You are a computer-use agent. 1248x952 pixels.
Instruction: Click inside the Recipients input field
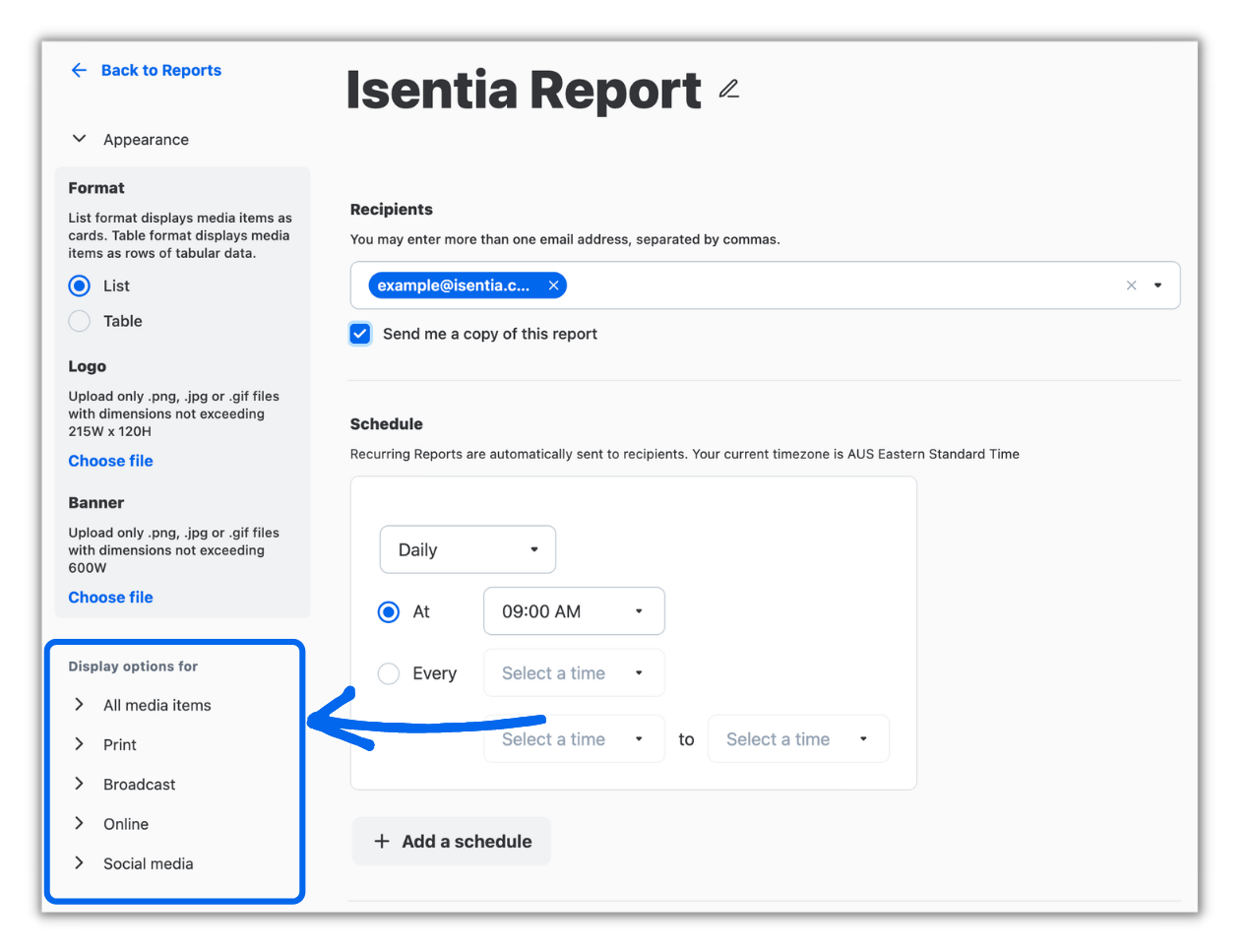point(765,286)
